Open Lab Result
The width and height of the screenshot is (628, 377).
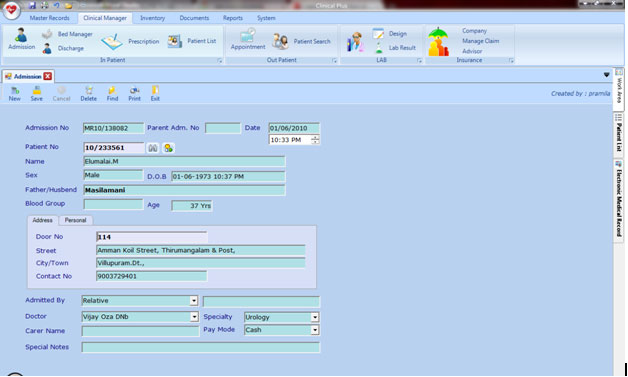[x=395, y=48]
